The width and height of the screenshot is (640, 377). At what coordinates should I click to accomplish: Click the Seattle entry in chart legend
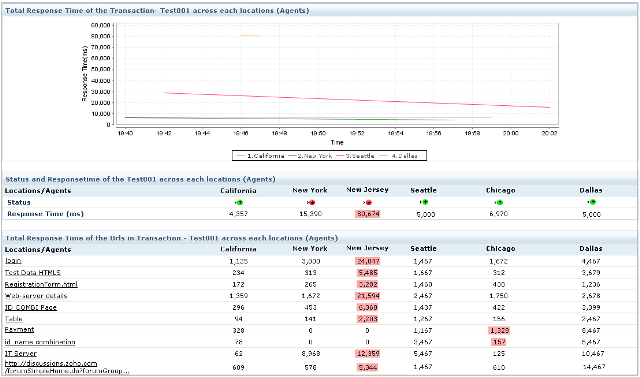(x=356, y=156)
